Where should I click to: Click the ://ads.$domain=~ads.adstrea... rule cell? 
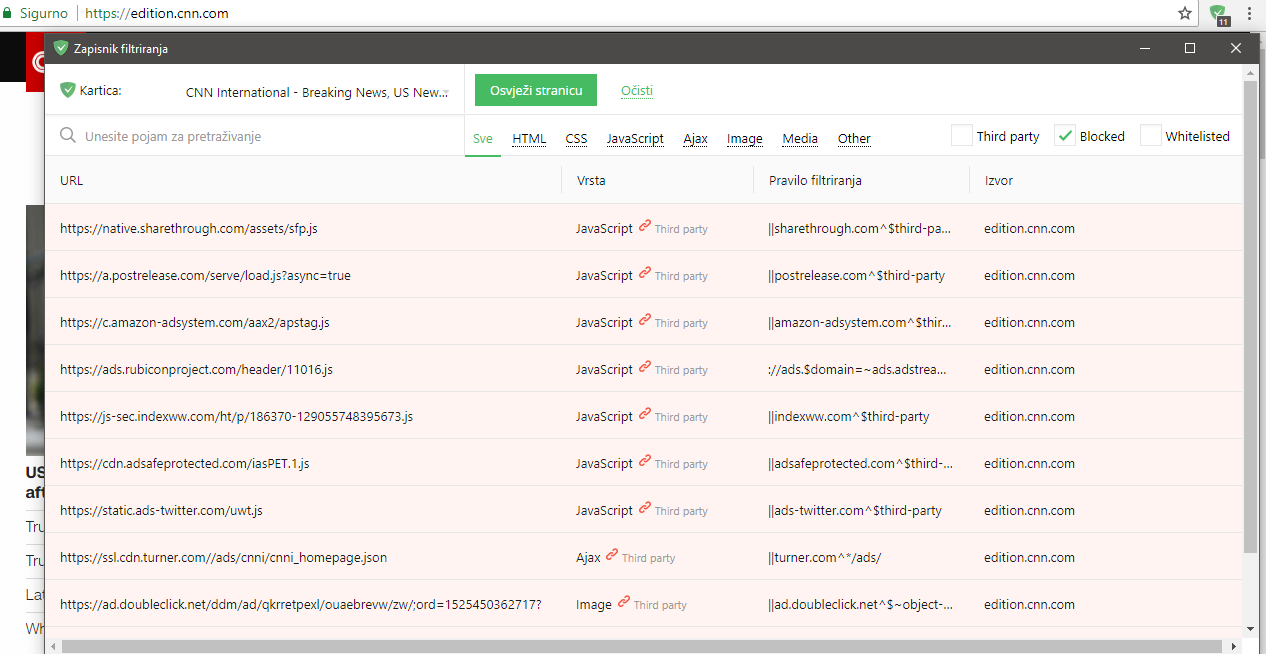(857, 369)
